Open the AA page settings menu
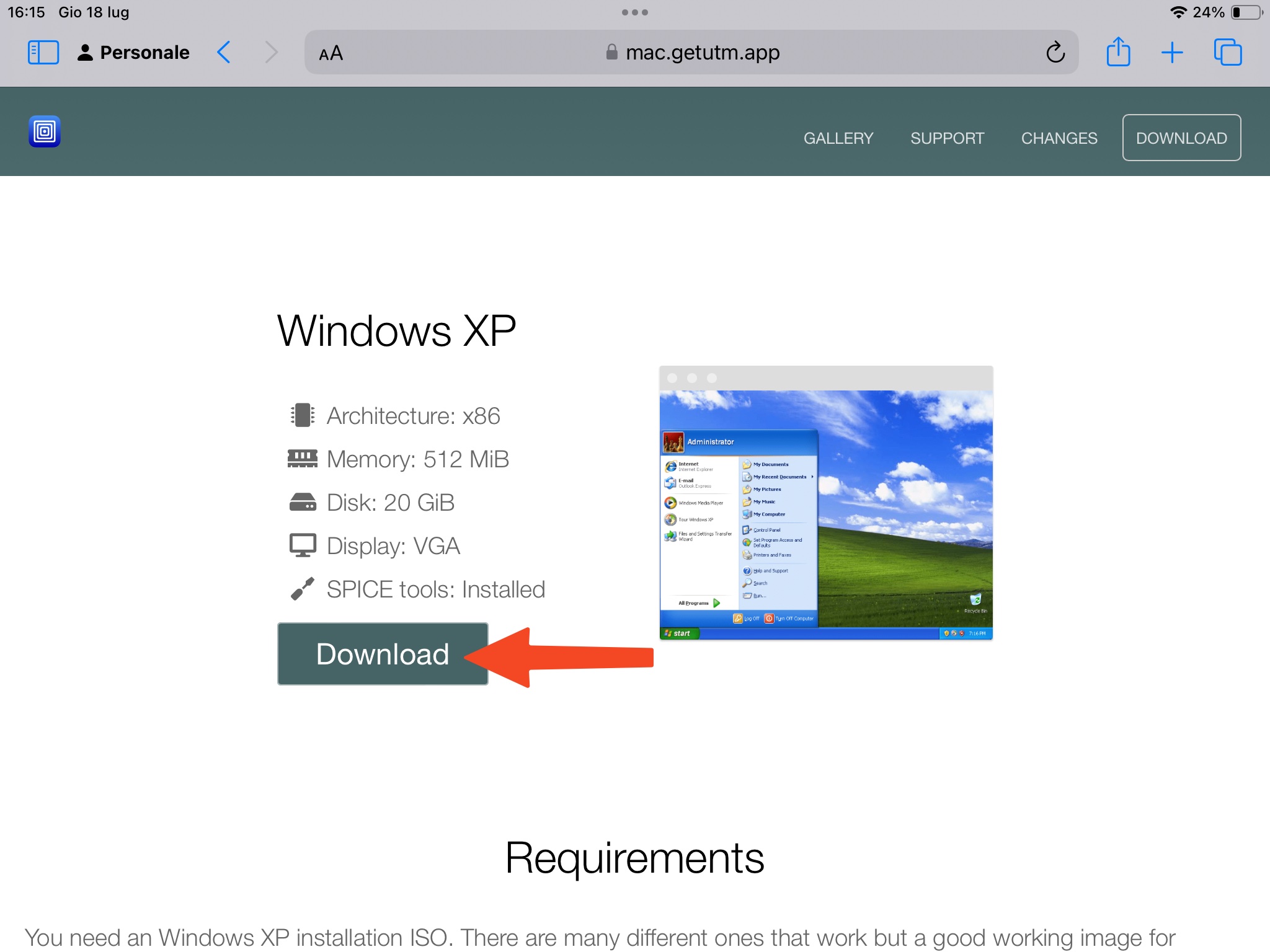 pyautogui.click(x=331, y=53)
